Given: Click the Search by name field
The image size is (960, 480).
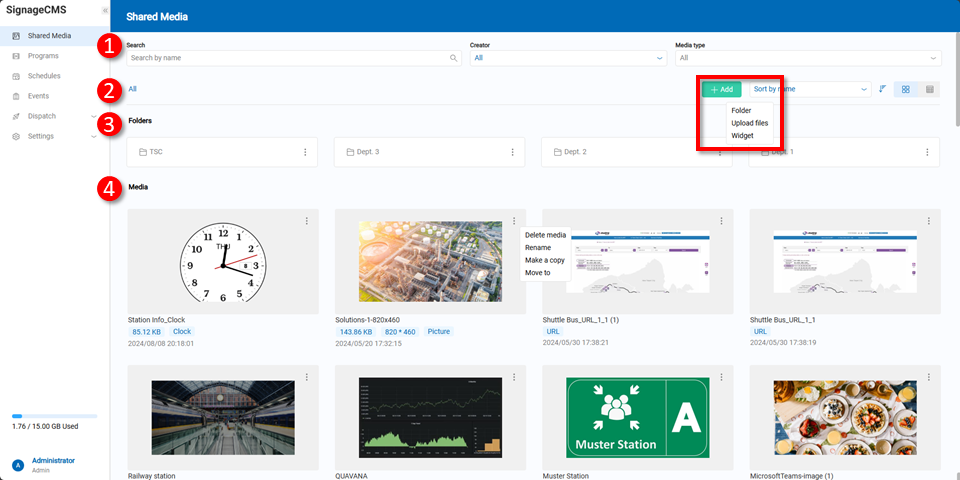Looking at the screenshot, I should [x=287, y=59].
